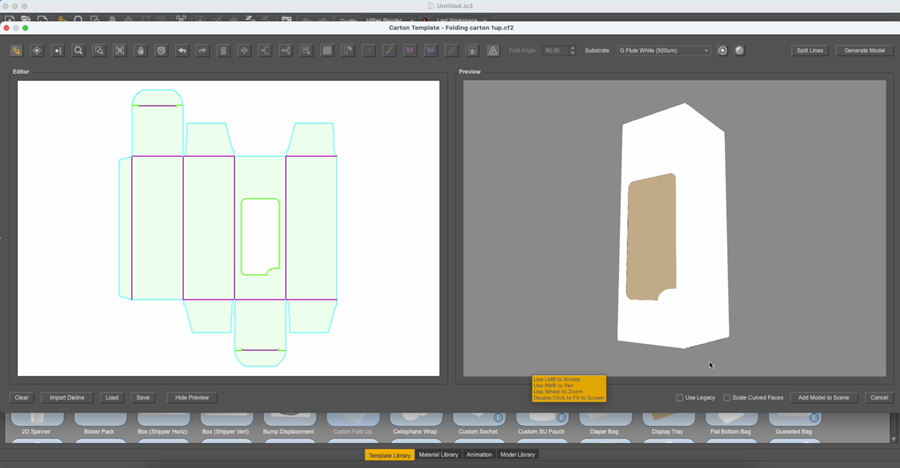
Task: Select the Display Tray template thumbnail
Action: (667, 423)
